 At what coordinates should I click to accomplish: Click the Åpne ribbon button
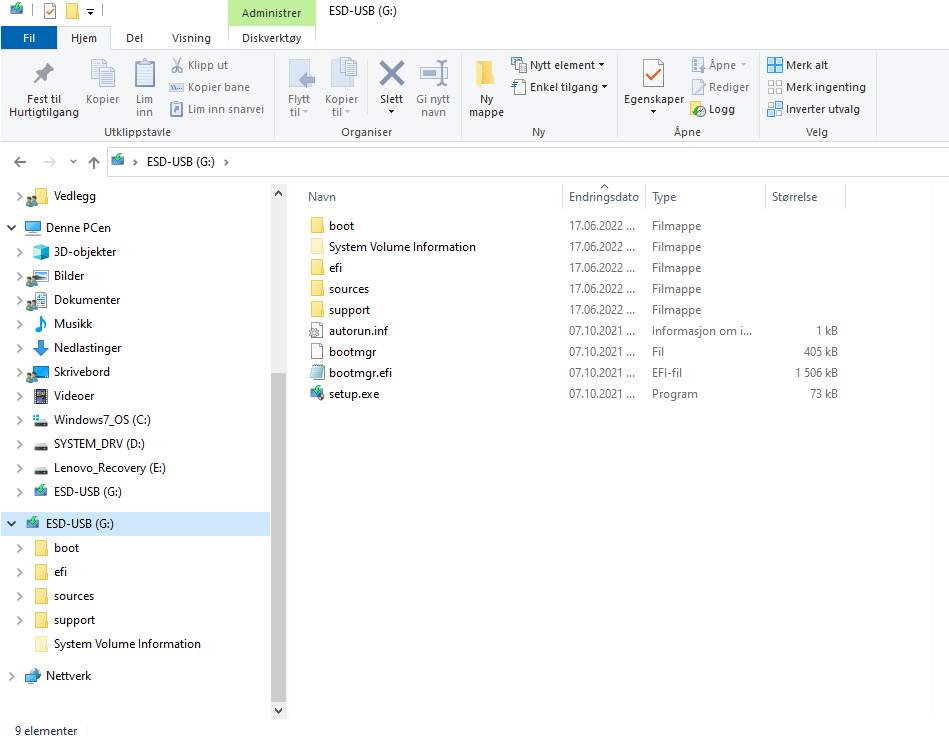coord(720,65)
